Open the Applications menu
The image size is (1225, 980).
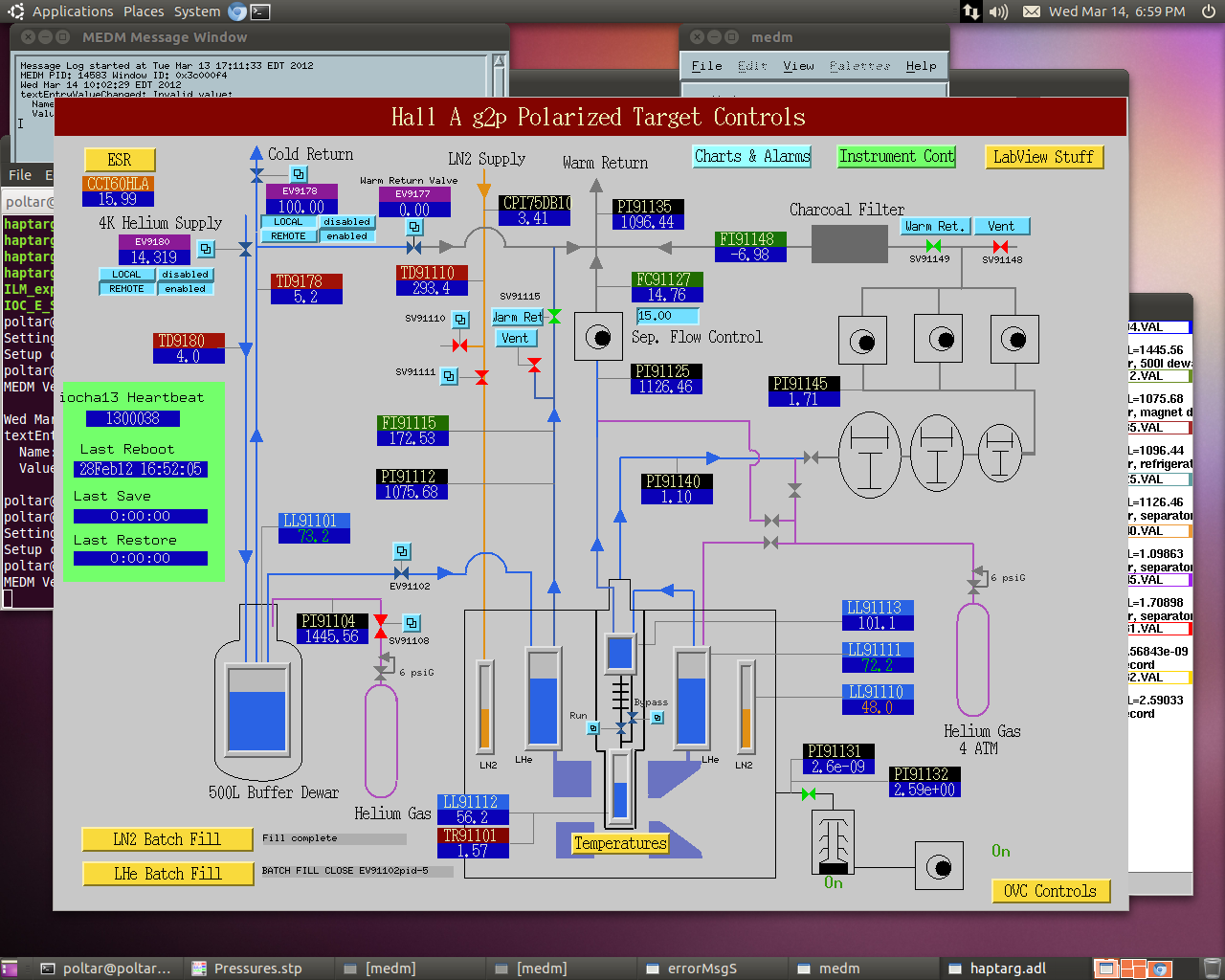pyautogui.click(x=73, y=11)
